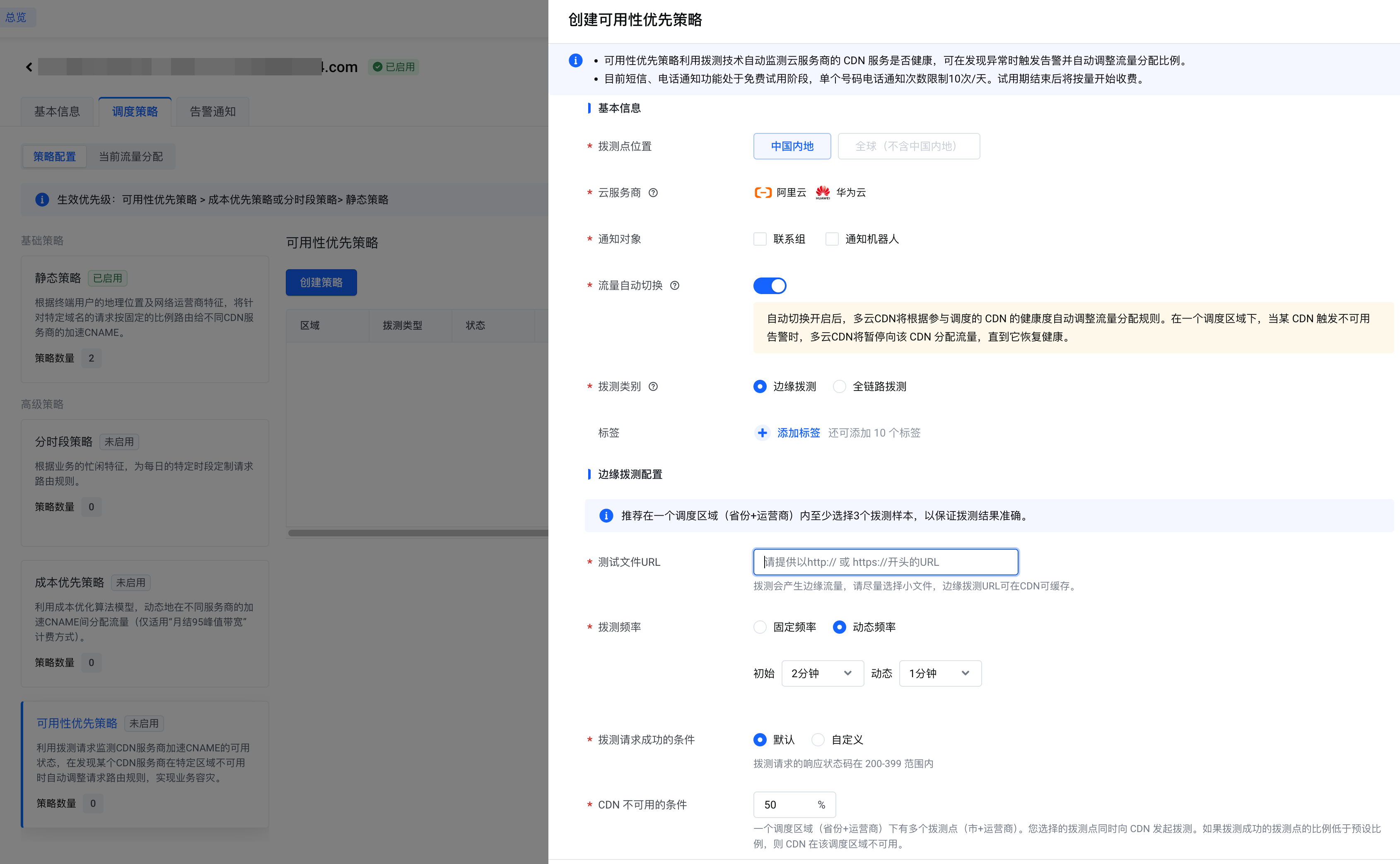
Task: Click the 阿里云 provider logo
Action: click(763, 193)
